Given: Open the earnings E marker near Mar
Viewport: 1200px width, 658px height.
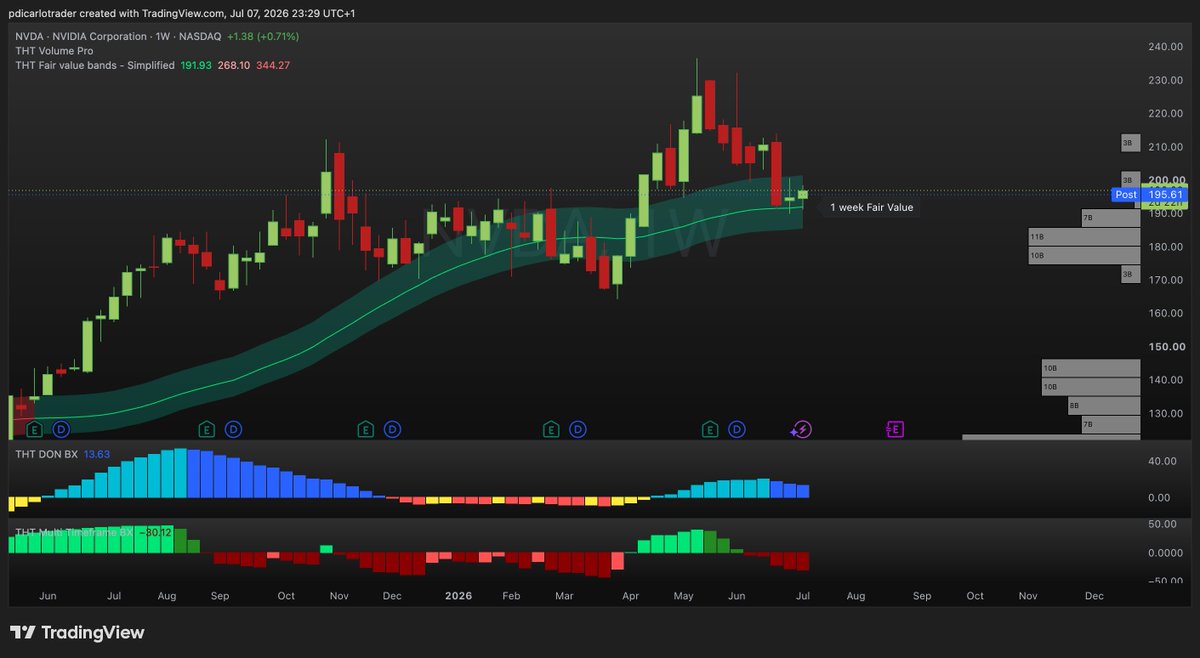Looking at the screenshot, I should tap(551, 430).
